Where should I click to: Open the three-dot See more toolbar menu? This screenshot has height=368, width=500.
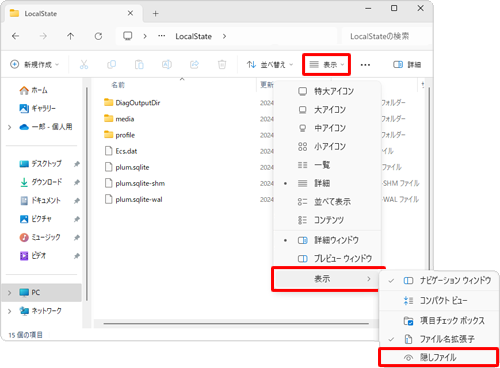(365, 65)
